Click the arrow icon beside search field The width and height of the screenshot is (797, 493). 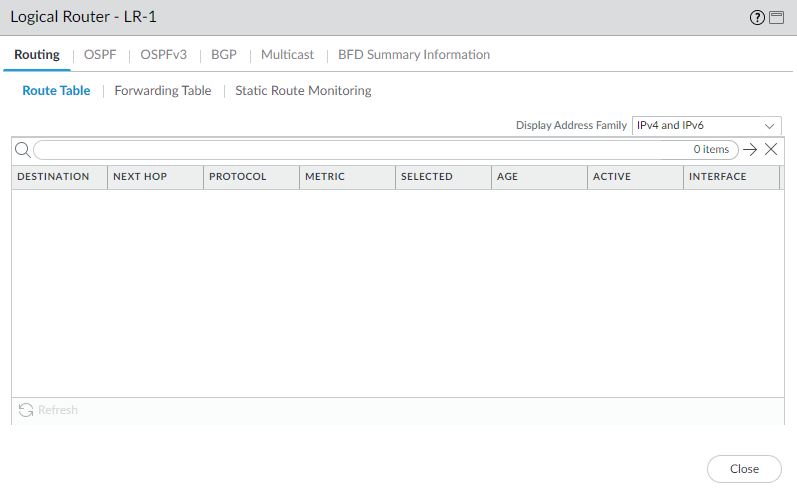[750, 150]
